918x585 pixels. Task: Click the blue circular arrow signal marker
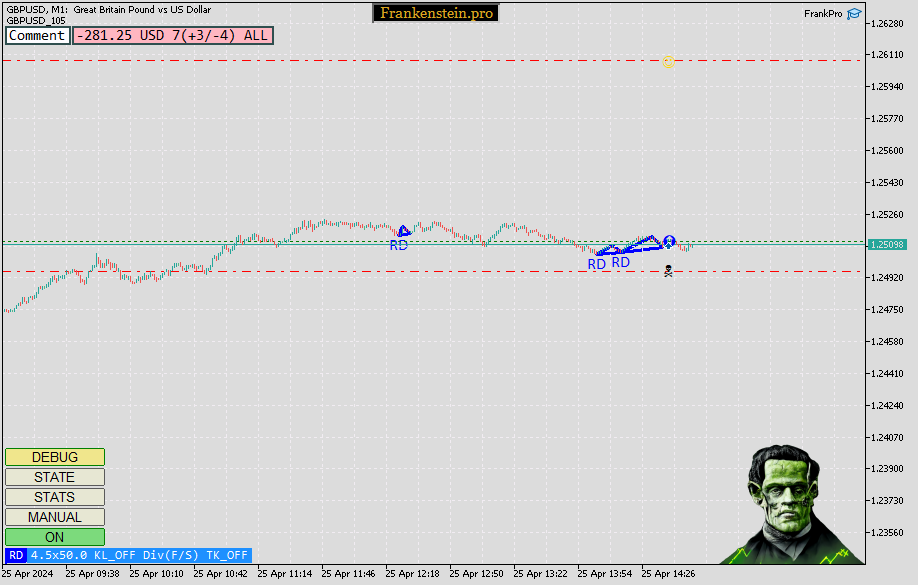point(668,241)
